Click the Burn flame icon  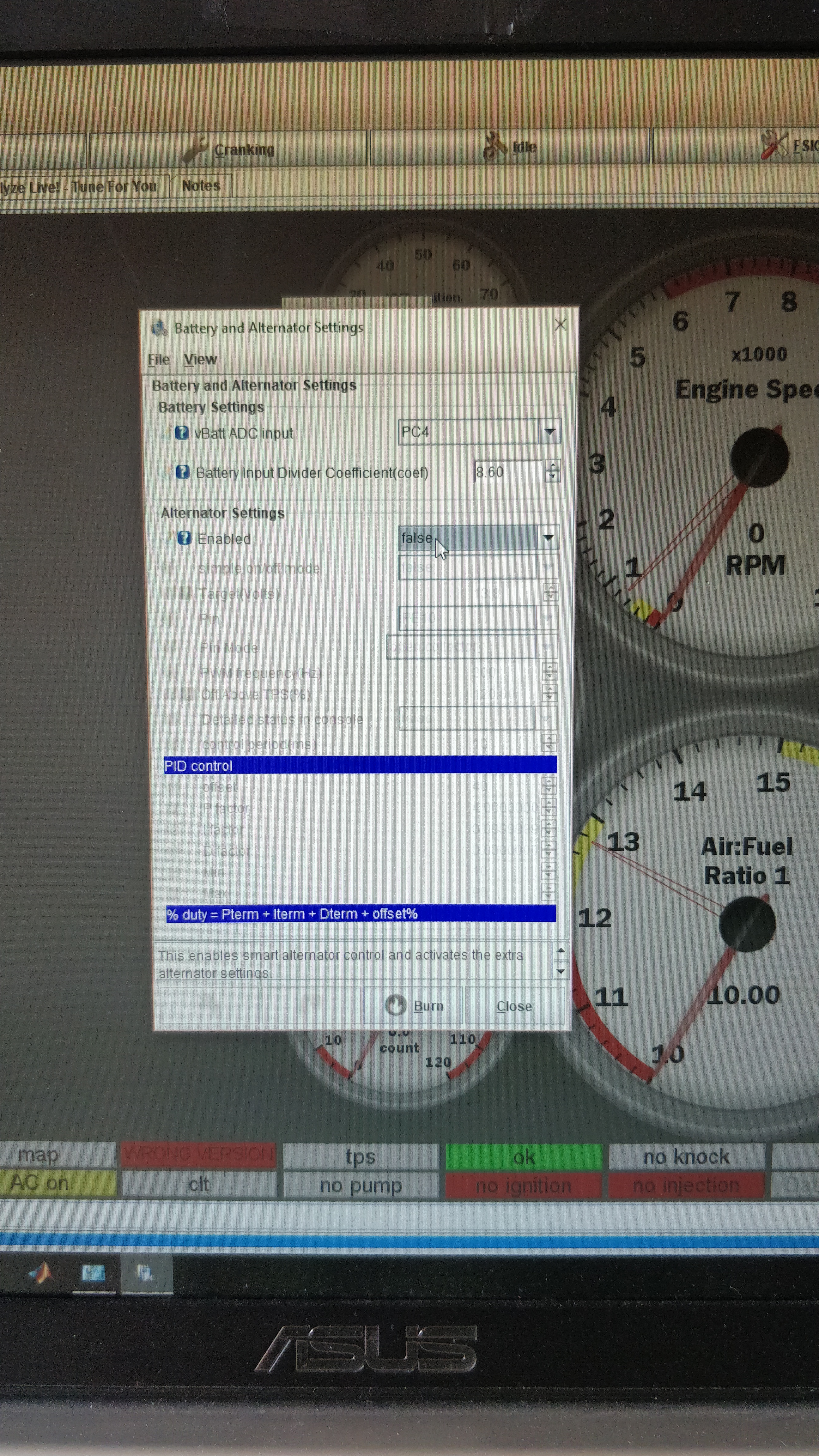pyautogui.click(x=395, y=1005)
